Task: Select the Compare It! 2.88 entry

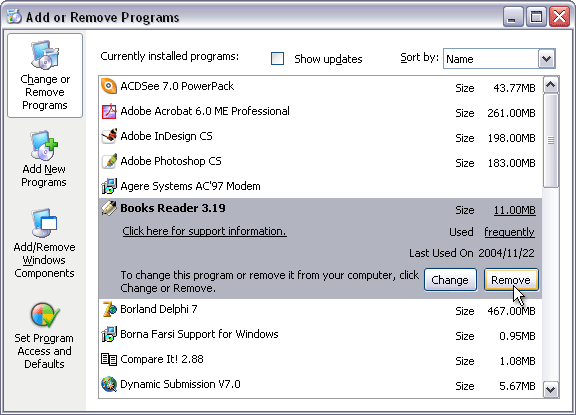Action: click(320, 360)
